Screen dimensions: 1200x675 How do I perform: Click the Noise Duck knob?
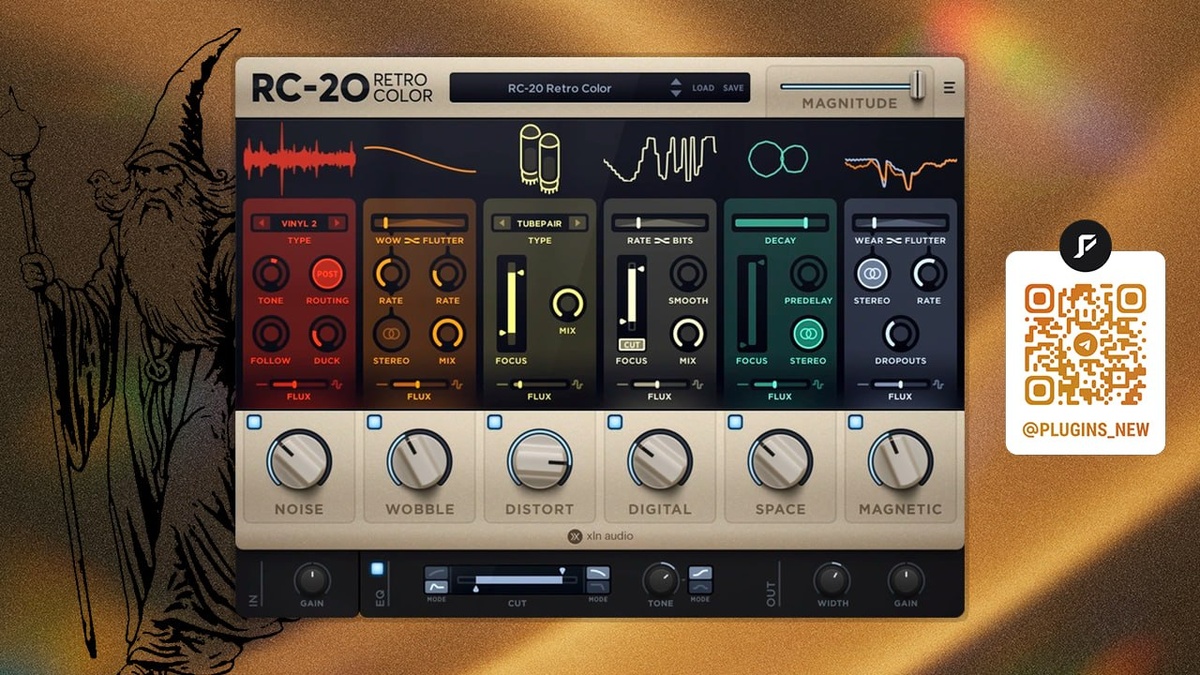(327, 333)
